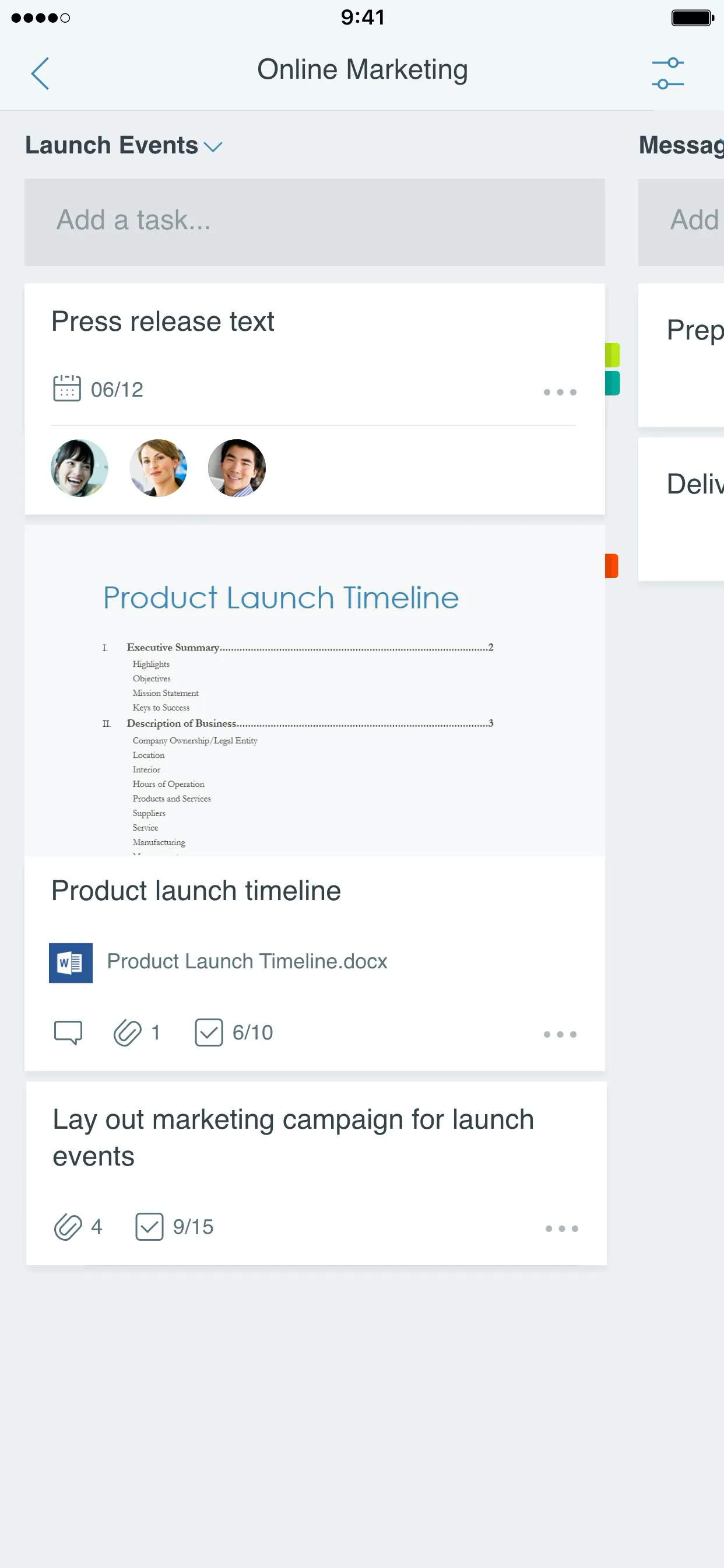
Task: Click the paperclip showing 4 attachments
Action: coord(68,1227)
